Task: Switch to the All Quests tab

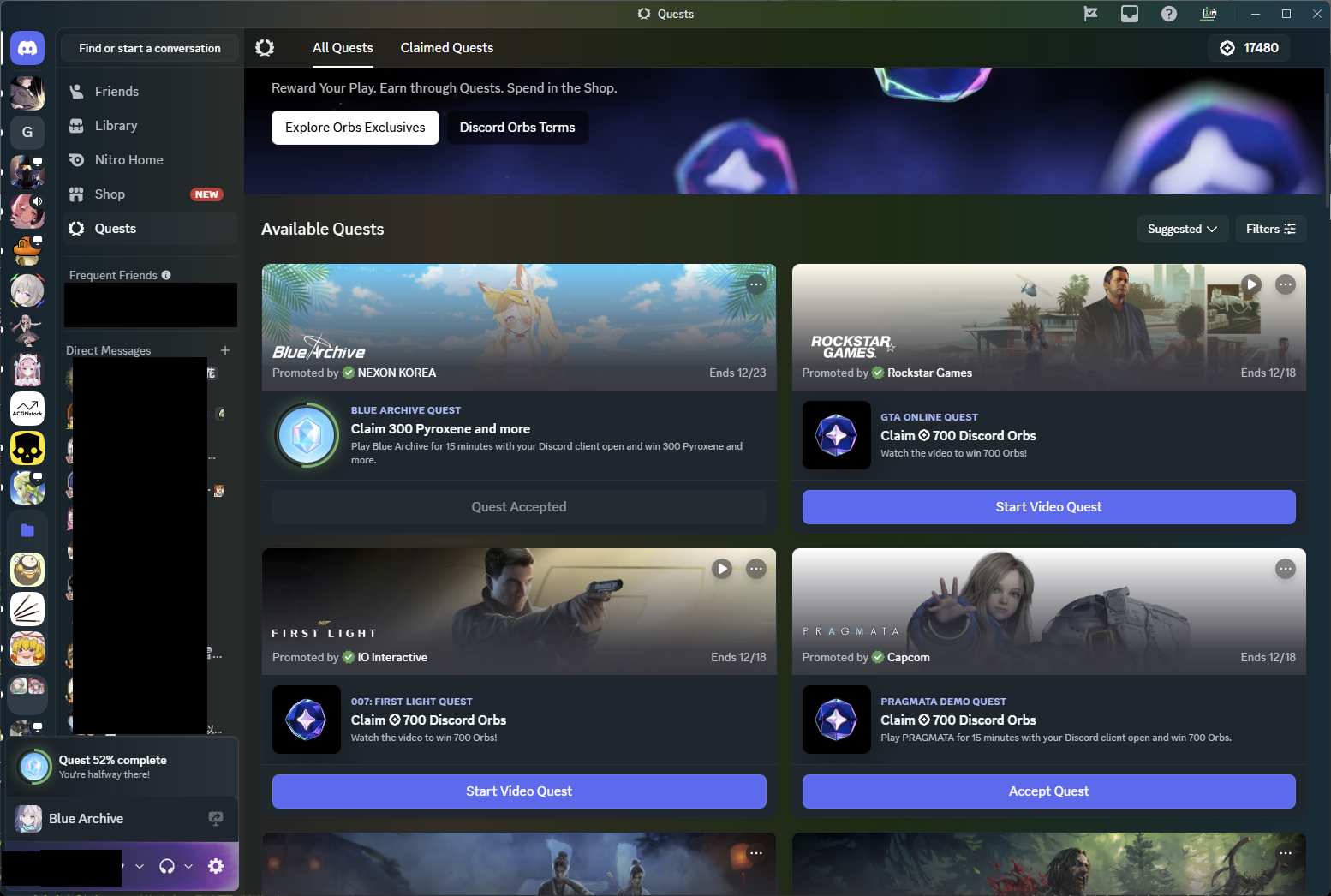Action: [x=343, y=48]
